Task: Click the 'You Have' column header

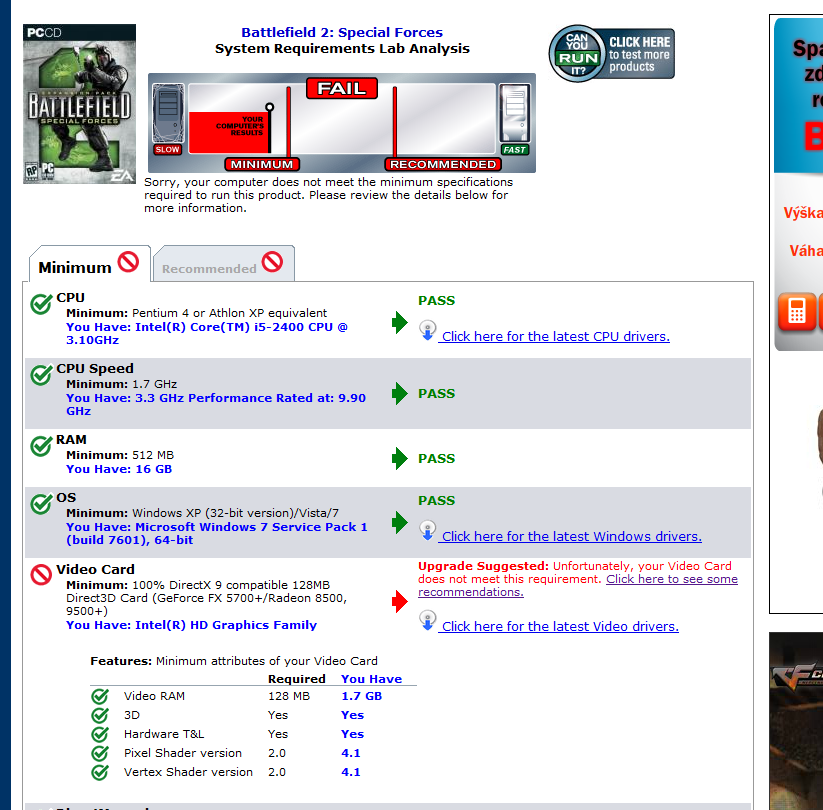Action: (x=372, y=679)
